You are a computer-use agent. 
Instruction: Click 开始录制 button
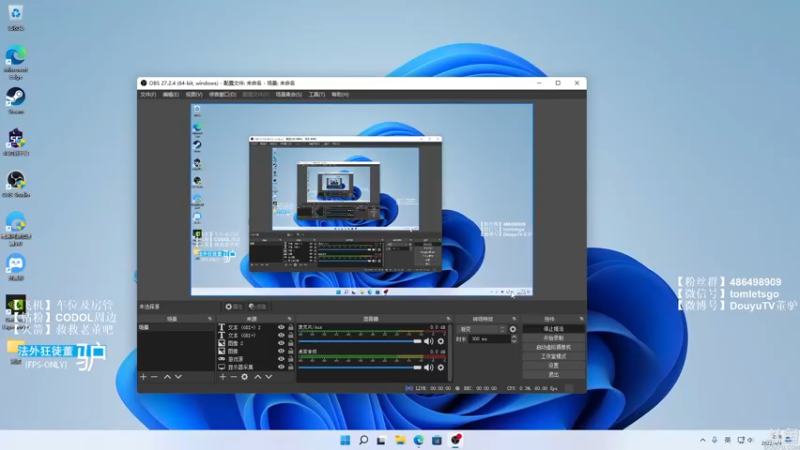[x=554, y=338]
